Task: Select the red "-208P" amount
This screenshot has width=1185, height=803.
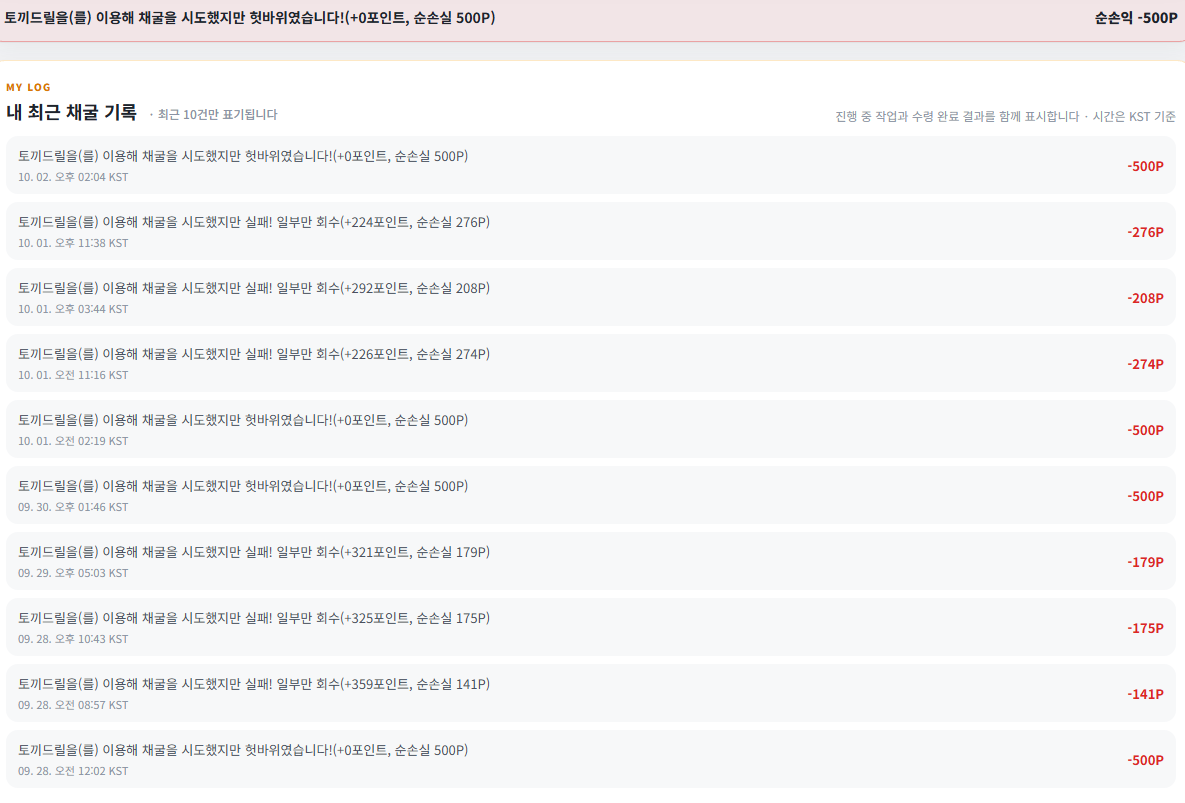Action: pos(1145,298)
